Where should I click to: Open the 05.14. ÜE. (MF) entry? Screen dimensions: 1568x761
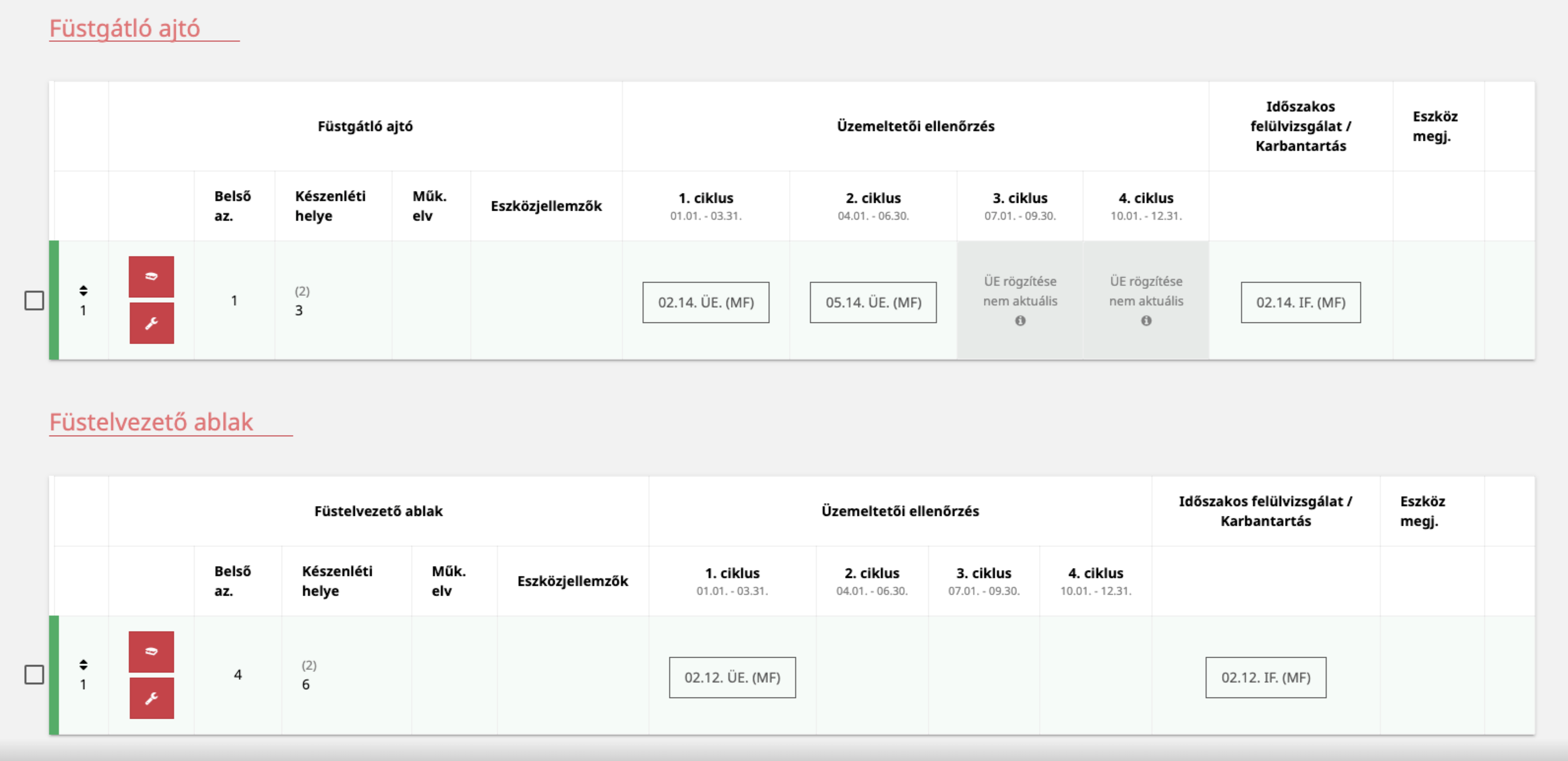[x=874, y=303]
